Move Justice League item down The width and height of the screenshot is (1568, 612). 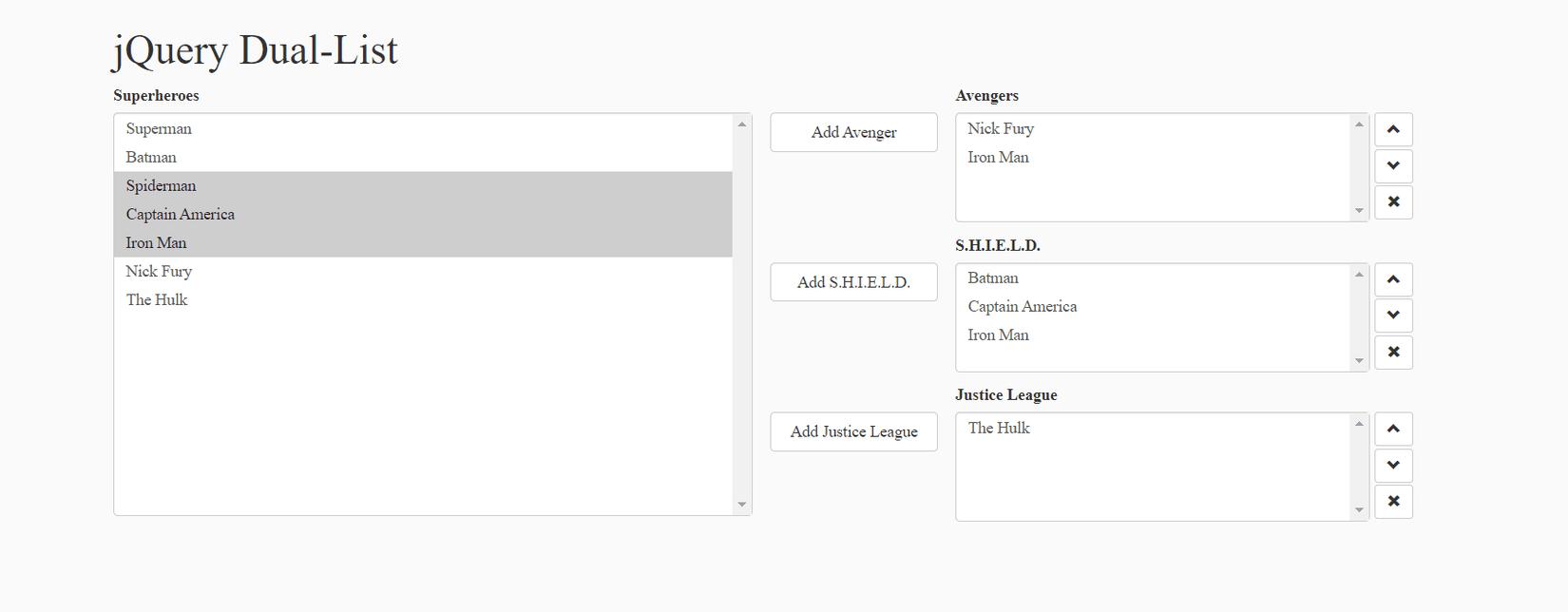(1393, 465)
